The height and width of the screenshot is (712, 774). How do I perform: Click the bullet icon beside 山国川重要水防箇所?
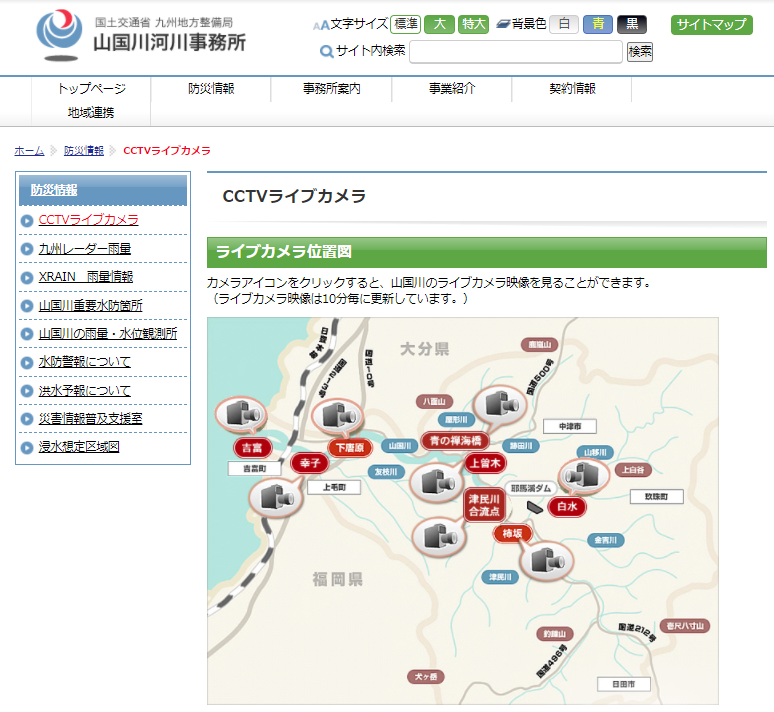[x=27, y=306]
